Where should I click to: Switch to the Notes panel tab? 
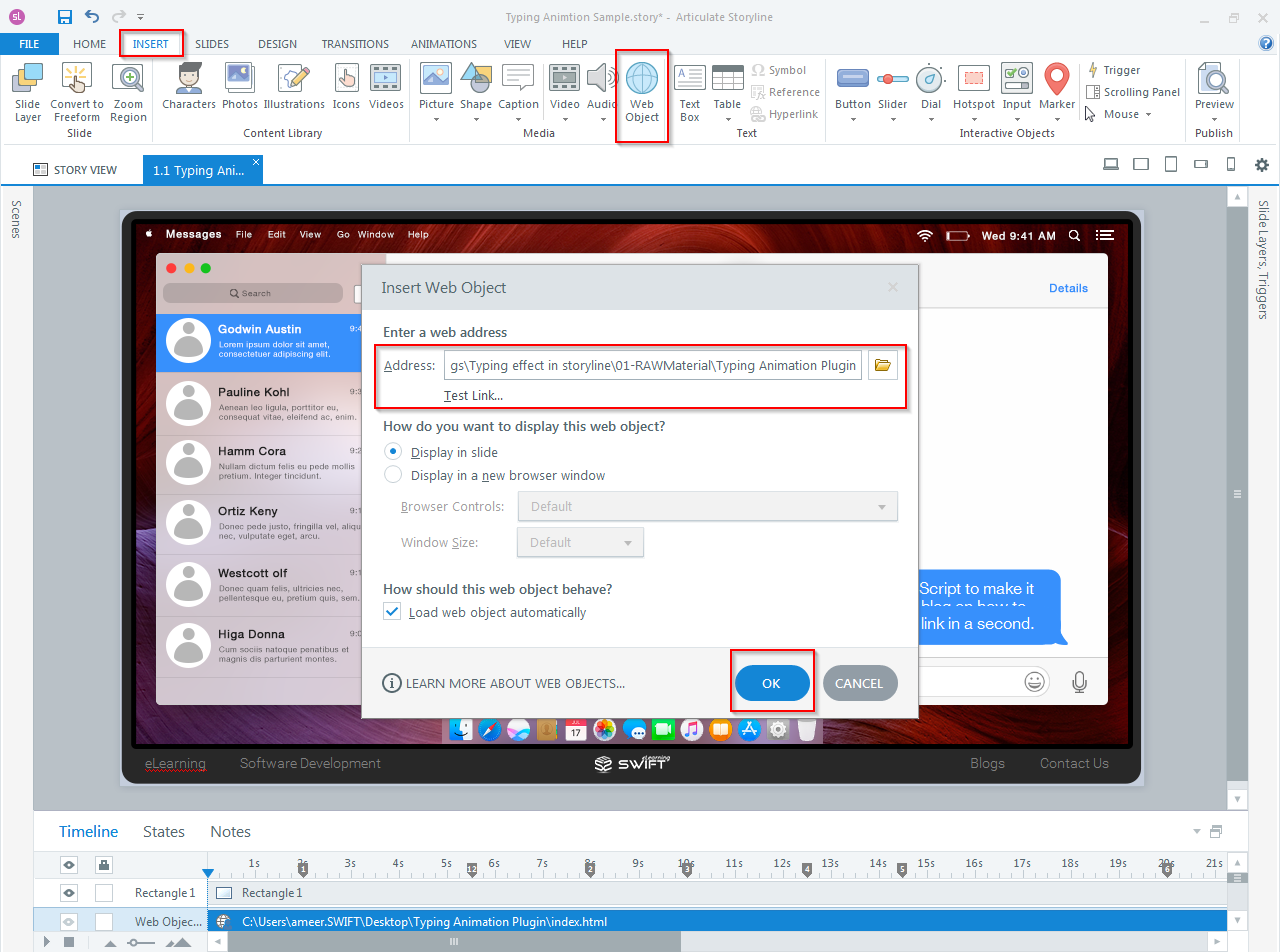coord(230,832)
